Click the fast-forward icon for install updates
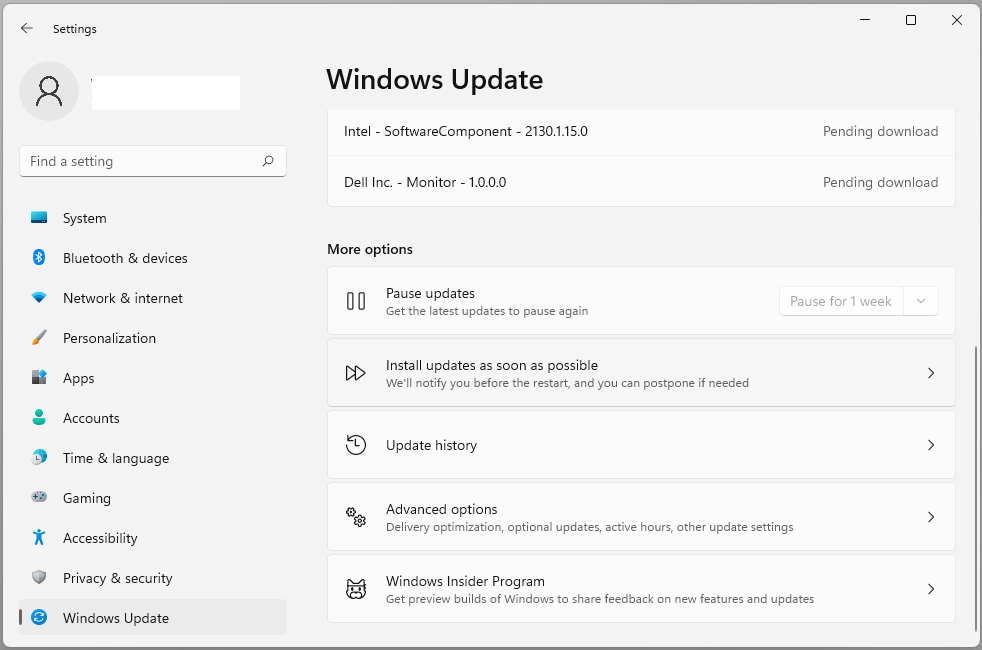982x650 pixels. click(356, 373)
